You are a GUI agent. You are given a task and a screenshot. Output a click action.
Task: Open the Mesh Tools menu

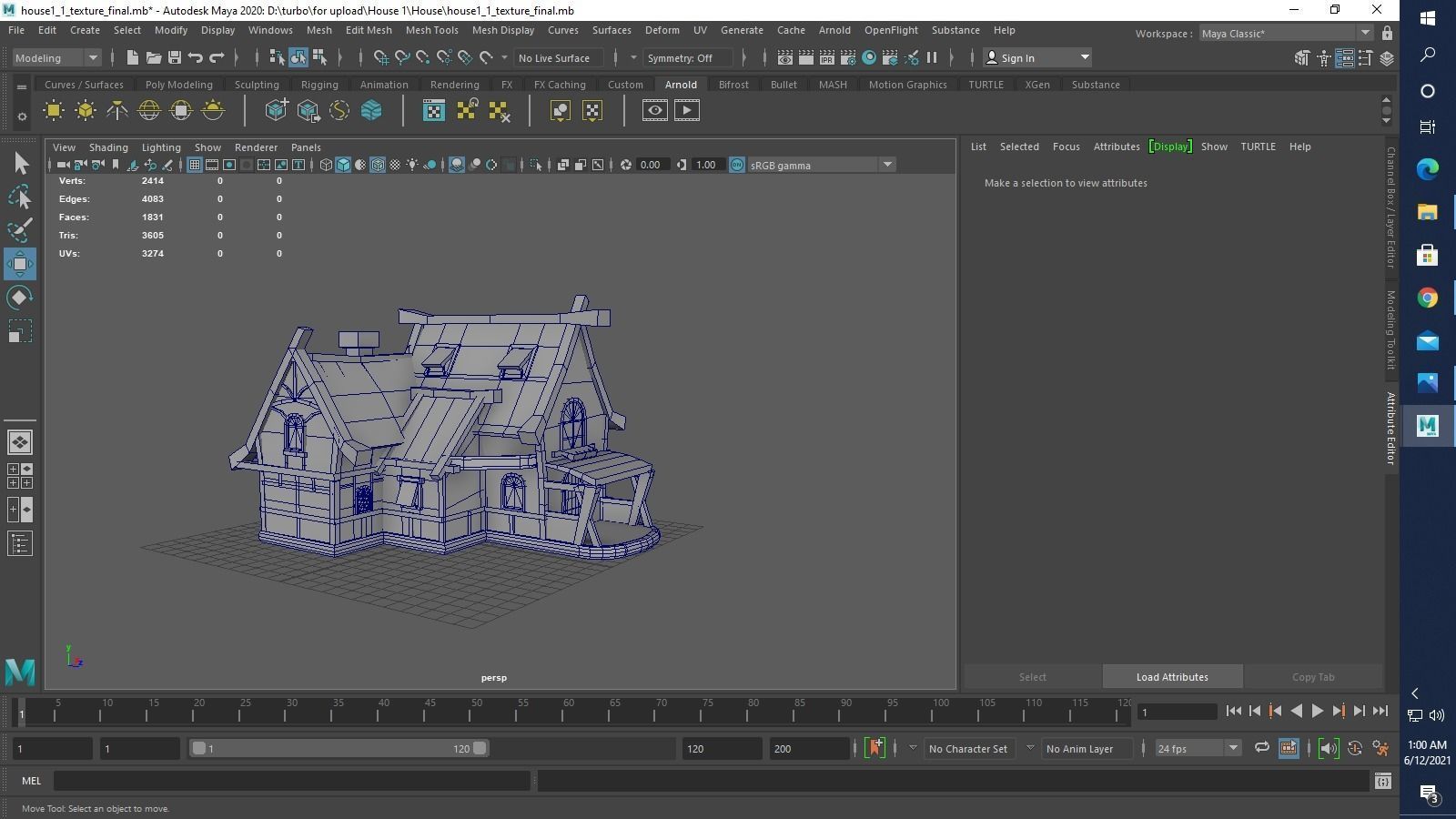coord(431,30)
